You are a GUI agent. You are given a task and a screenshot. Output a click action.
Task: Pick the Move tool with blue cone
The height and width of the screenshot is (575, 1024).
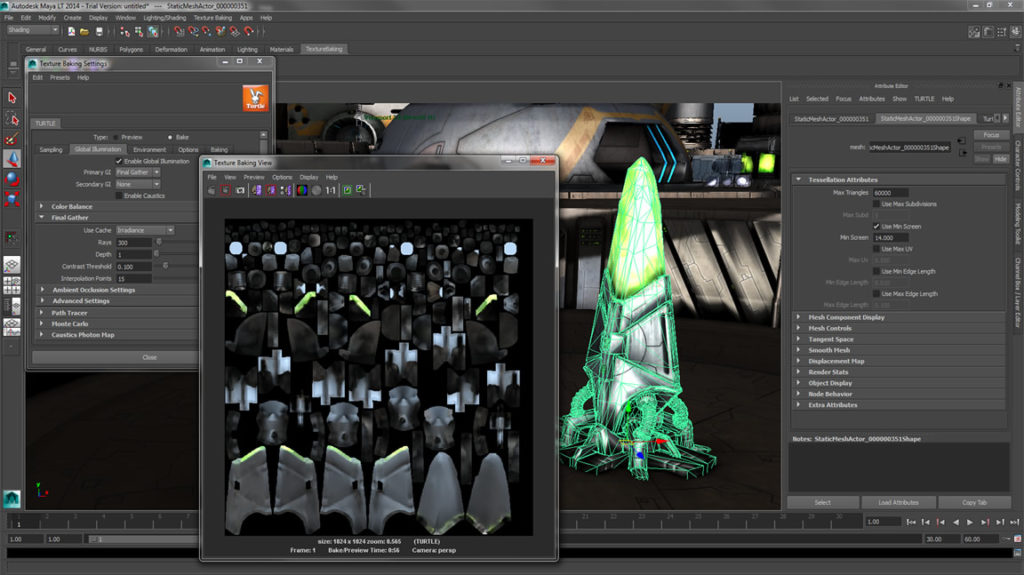pyautogui.click(x=12, y=159)
